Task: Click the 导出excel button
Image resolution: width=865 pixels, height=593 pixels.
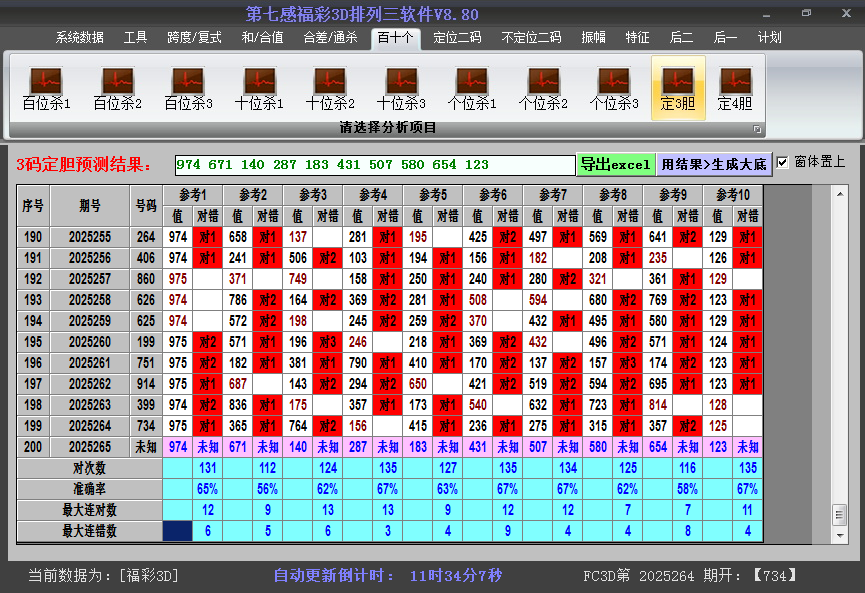Action: [615, 162]
